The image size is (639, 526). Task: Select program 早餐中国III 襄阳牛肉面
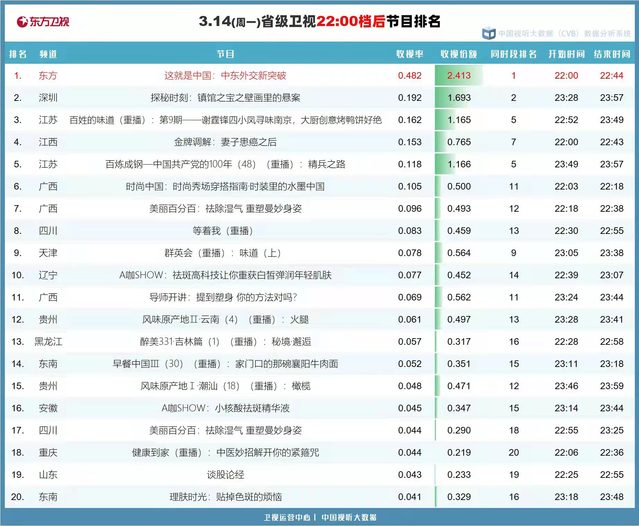click(x=225, y=364)
